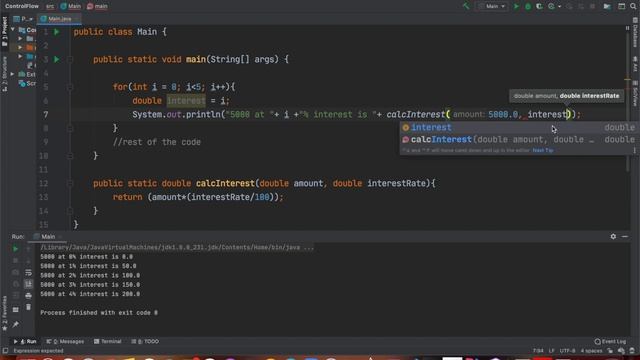Open Search Everywhere magnifier icon
Screen dimensions: 640x360
coord(633,6)
